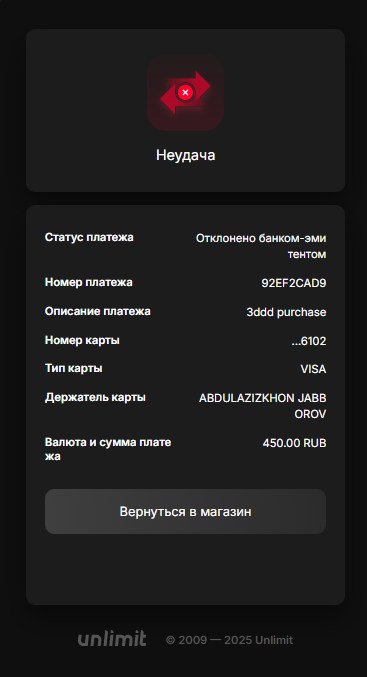Click the Номер платежа label
367x677 pixels.
[x=89, y=282]
